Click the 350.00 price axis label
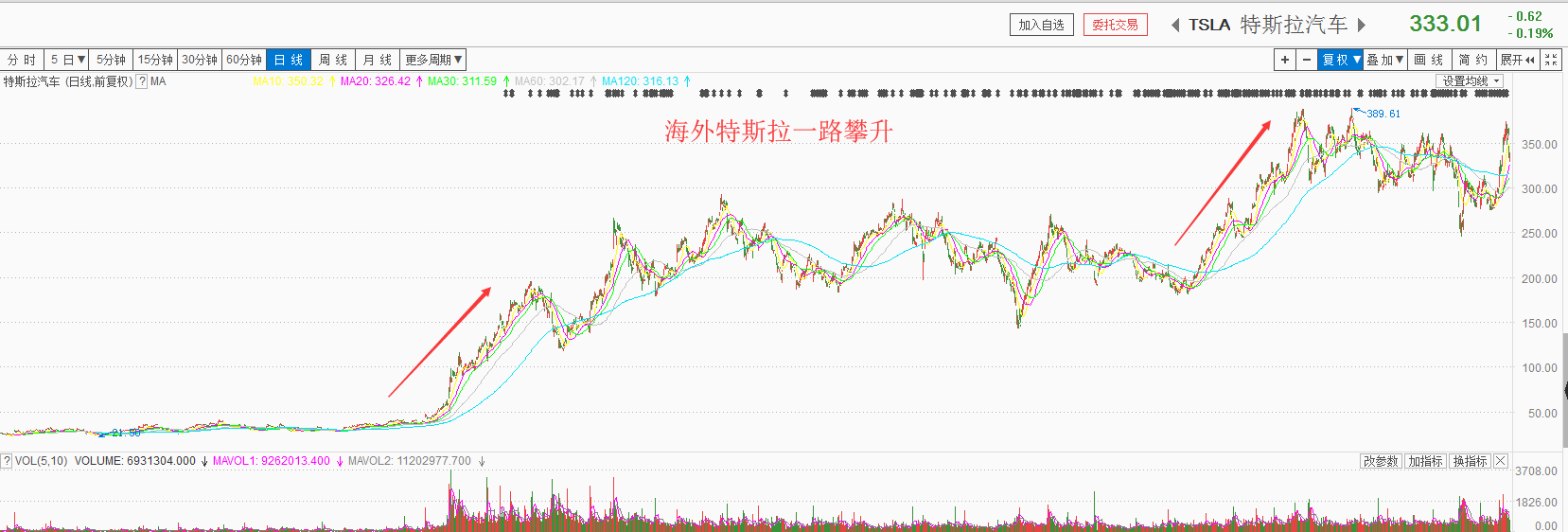Screen dimensions: 1568x532 pyautogui.click(x=1539, y=145)
